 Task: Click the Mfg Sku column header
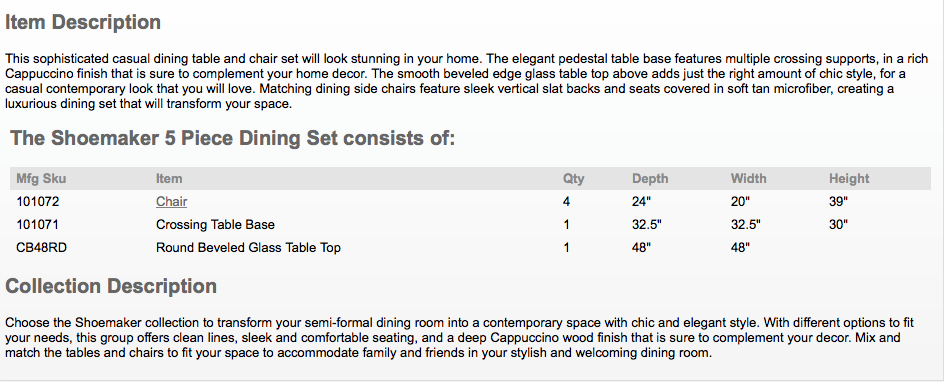[x=41, y=179]
